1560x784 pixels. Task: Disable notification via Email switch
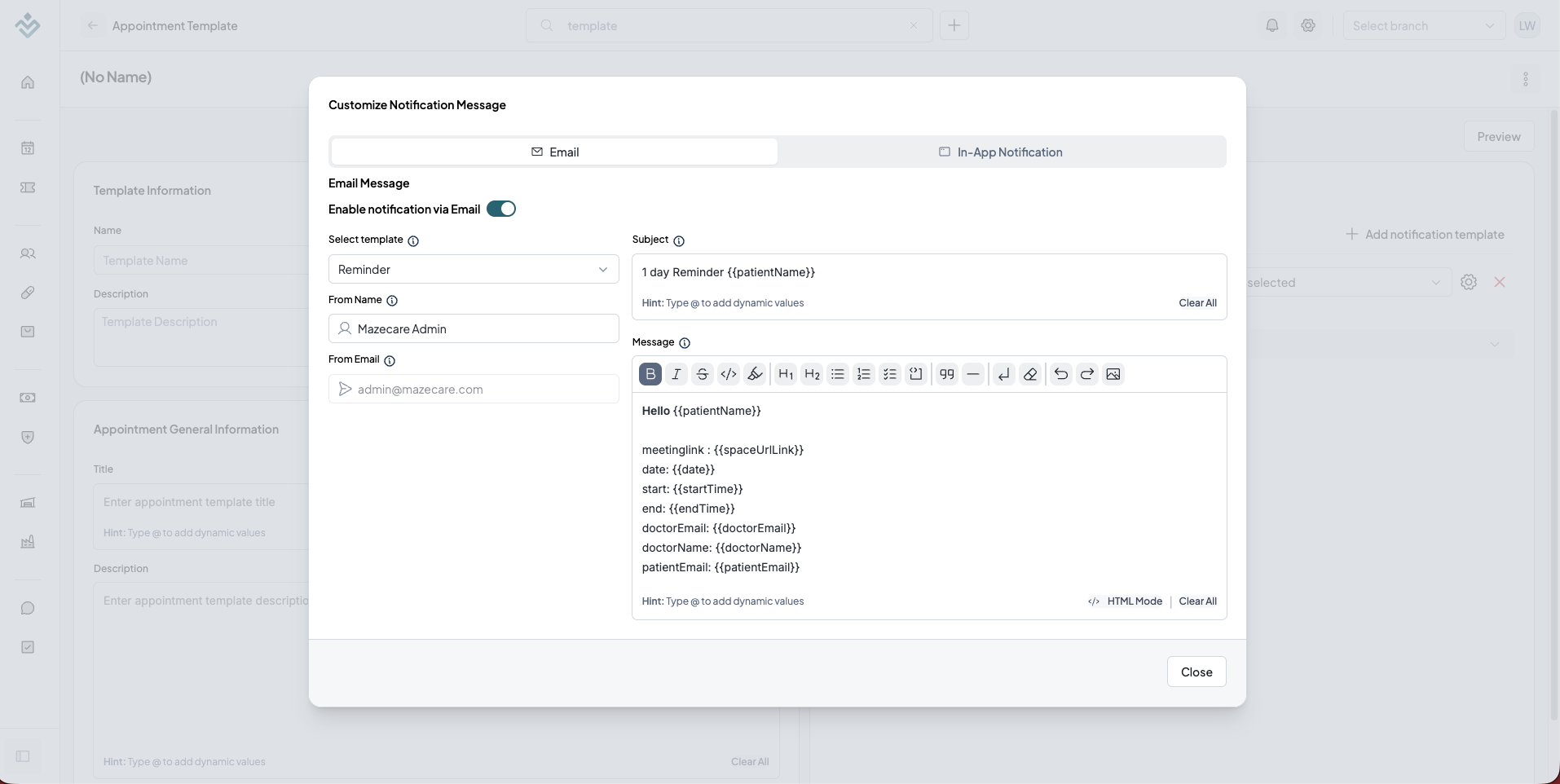pos(501,209)
